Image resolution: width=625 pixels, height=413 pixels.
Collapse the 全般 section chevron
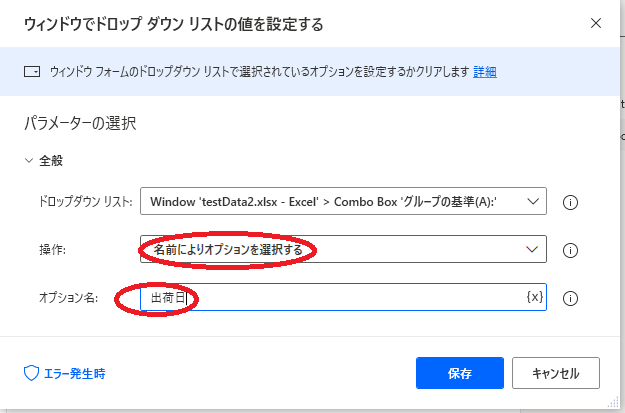[28, 160]
